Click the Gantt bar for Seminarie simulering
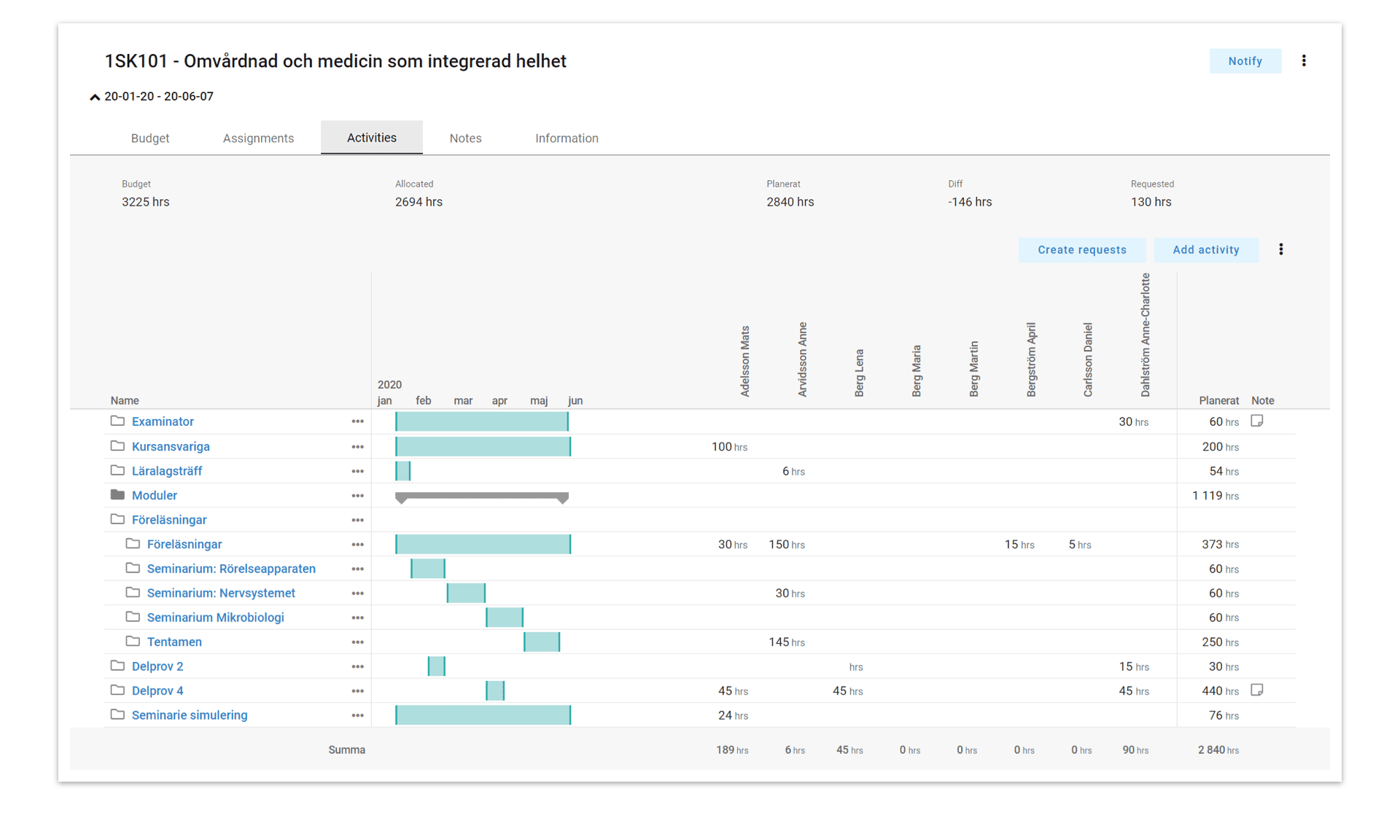This screenshot has width=1400, height=840. 483,715
